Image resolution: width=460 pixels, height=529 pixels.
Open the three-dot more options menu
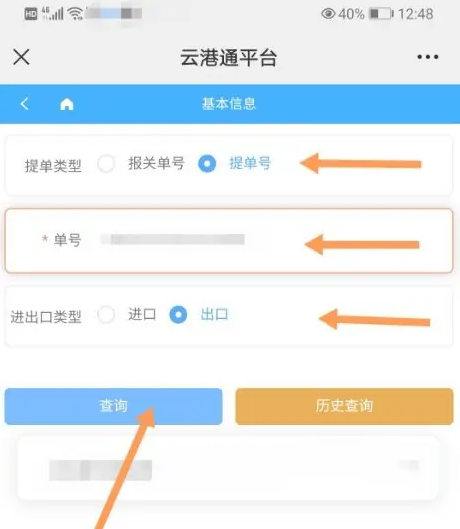[428, 57]
